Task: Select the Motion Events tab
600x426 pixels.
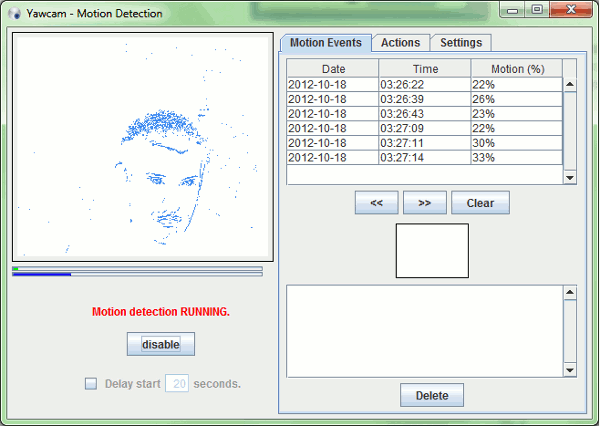Action: [x=325, y=43]
